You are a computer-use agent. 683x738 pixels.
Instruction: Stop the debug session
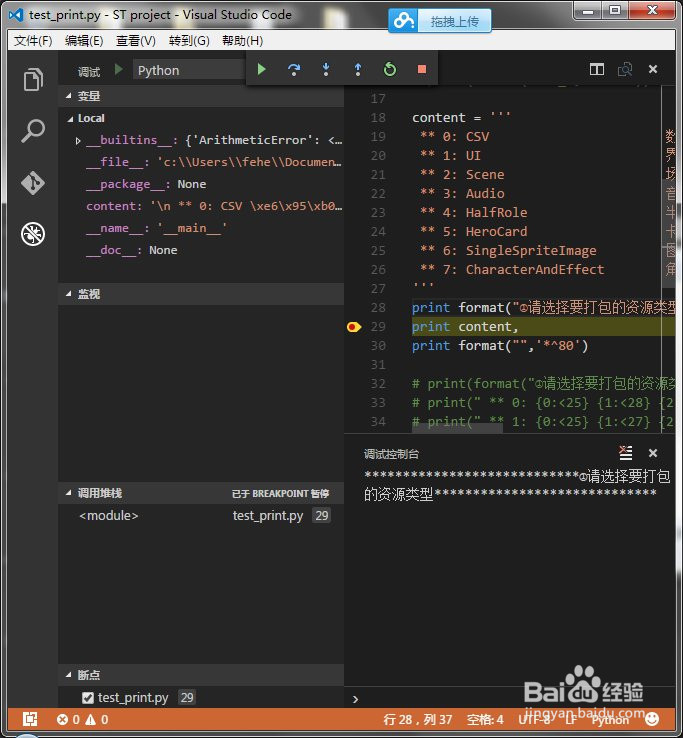pos(422,70)
